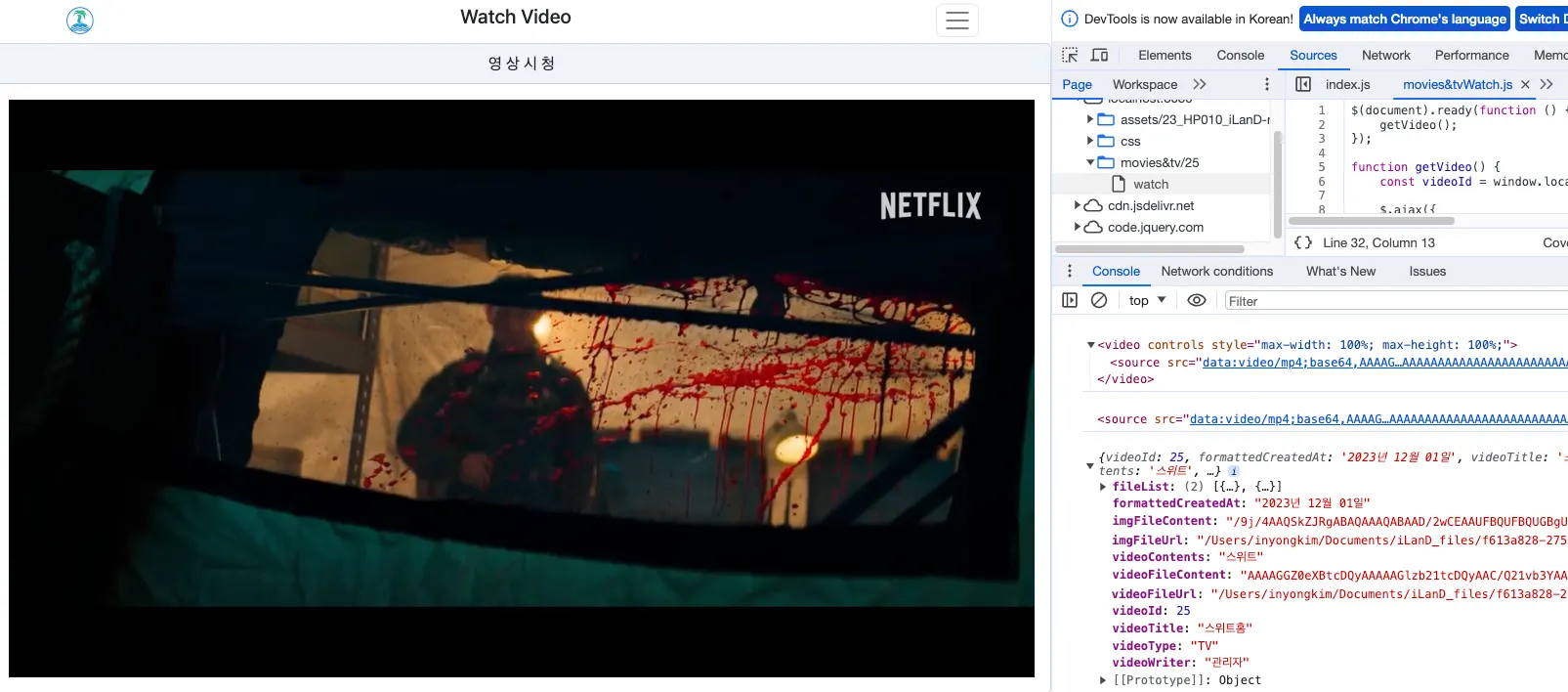Open the second data:video/mp4 source link
The height and width of the screenshot is (692, 1568).
pos(1378,419)
